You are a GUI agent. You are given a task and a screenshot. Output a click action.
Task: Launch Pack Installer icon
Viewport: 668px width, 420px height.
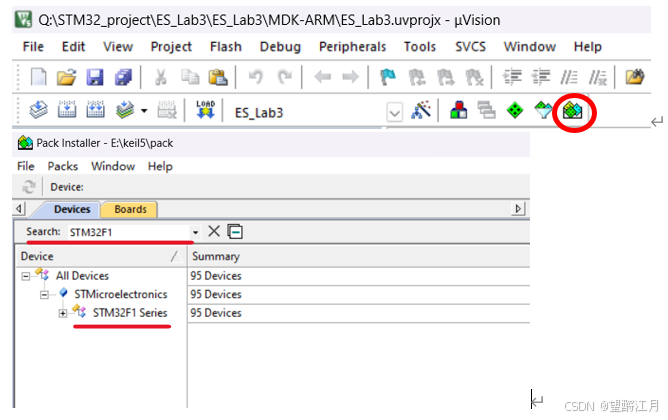[x=572, y=112]
